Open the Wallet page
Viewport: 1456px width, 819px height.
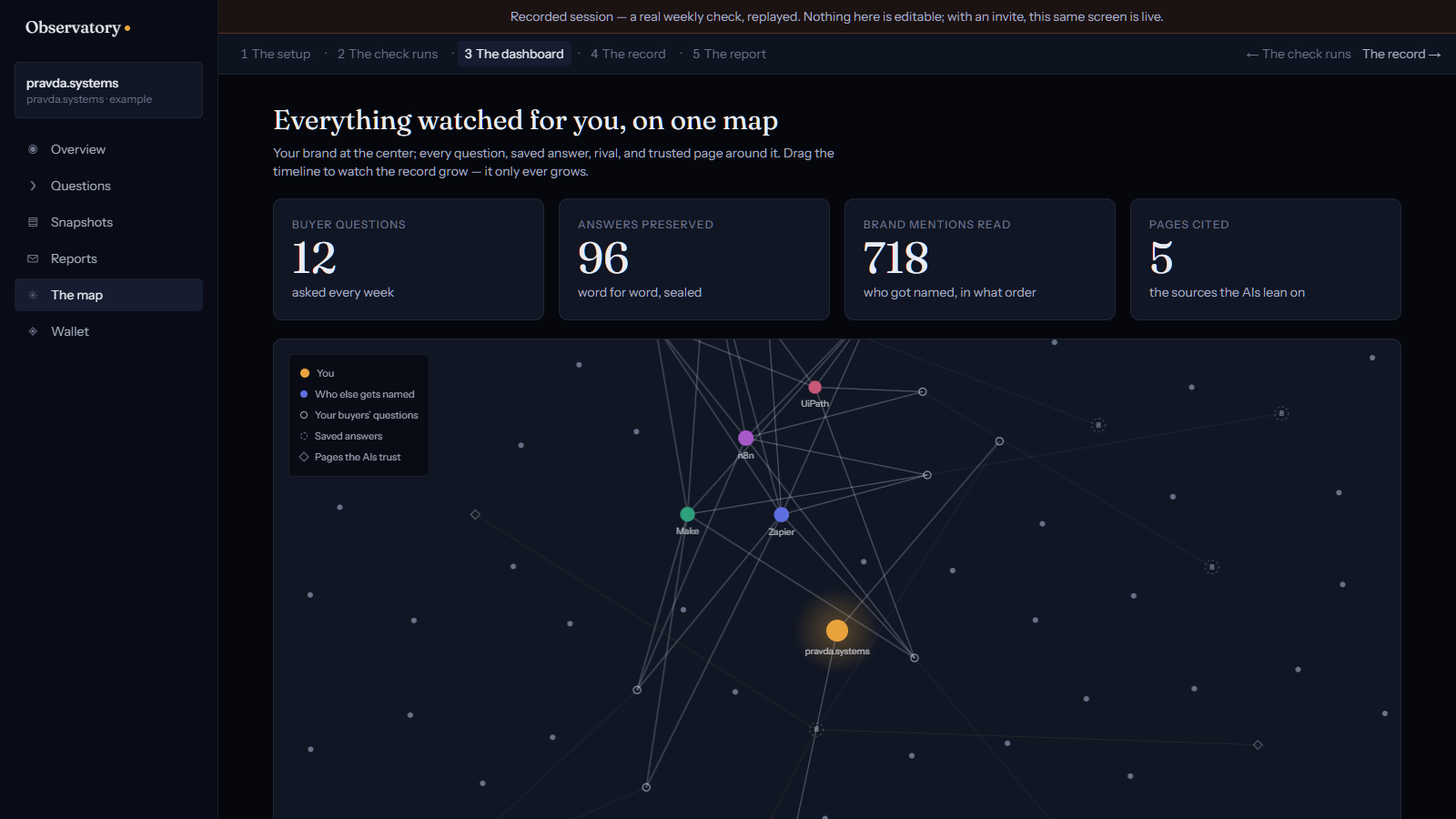(x=108, y=331)
